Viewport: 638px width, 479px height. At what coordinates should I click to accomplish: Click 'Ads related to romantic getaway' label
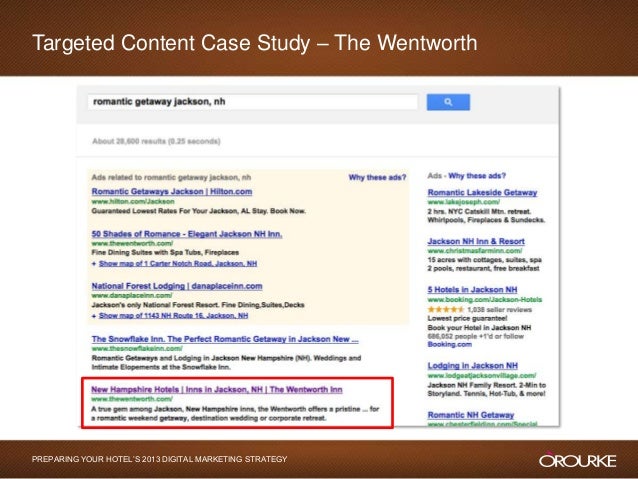171,177
